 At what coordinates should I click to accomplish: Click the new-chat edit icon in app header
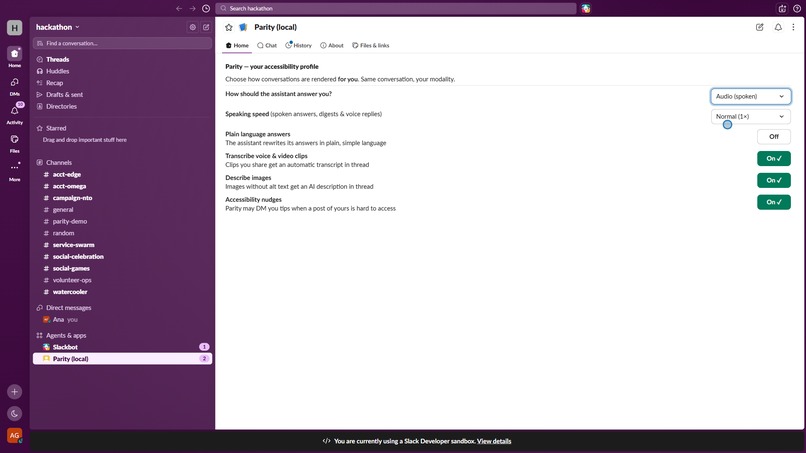(760, 27)
